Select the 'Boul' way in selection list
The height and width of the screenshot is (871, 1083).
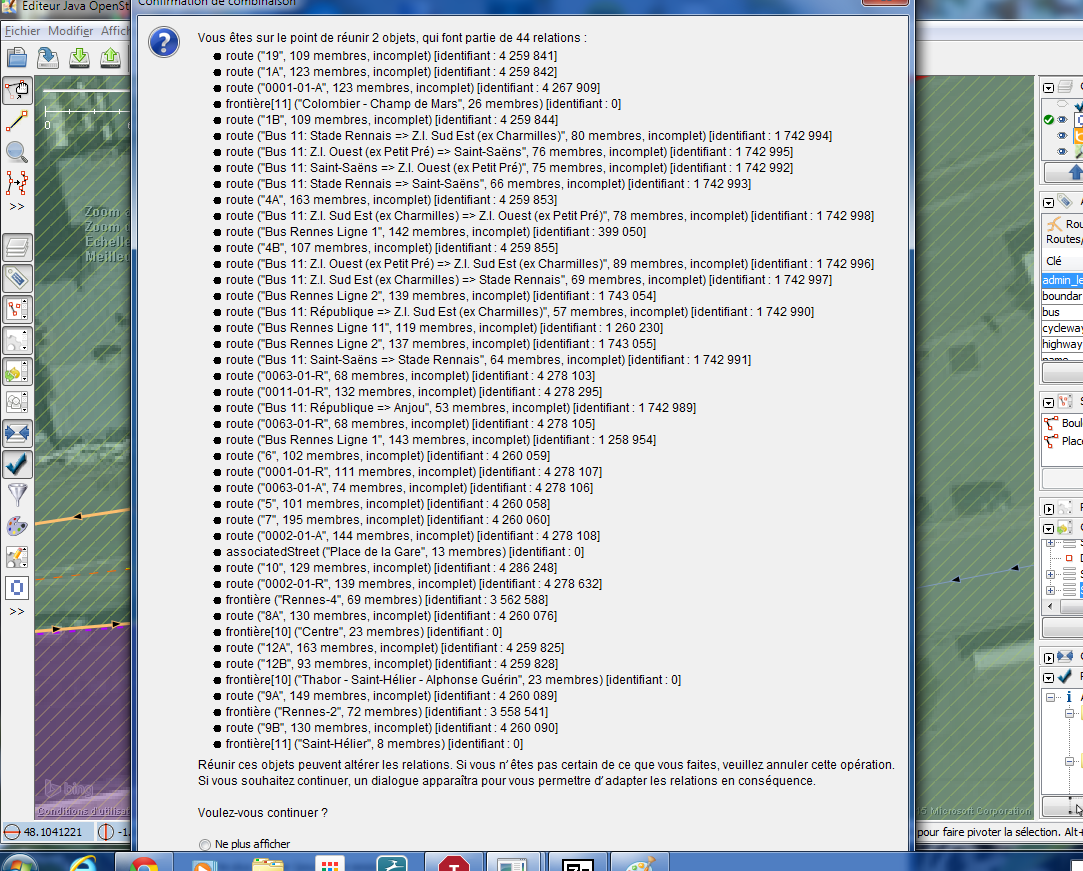tap(1063, 423)
